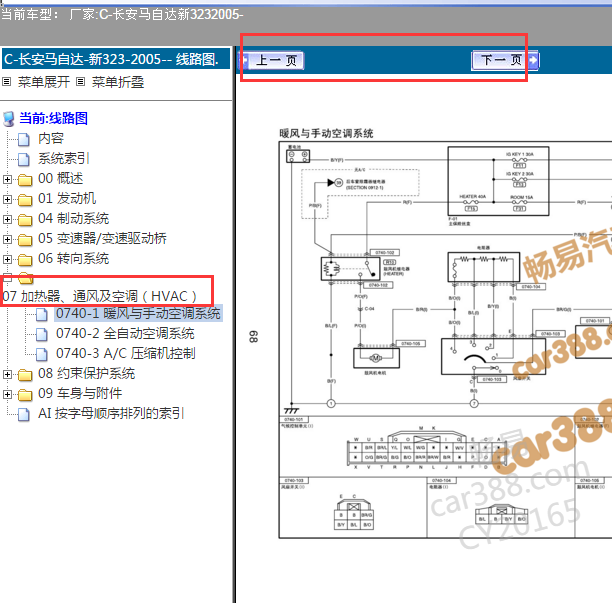Click the 菜单展开 list icon
Screen dimensions: 612x603
tap(6, 82)
